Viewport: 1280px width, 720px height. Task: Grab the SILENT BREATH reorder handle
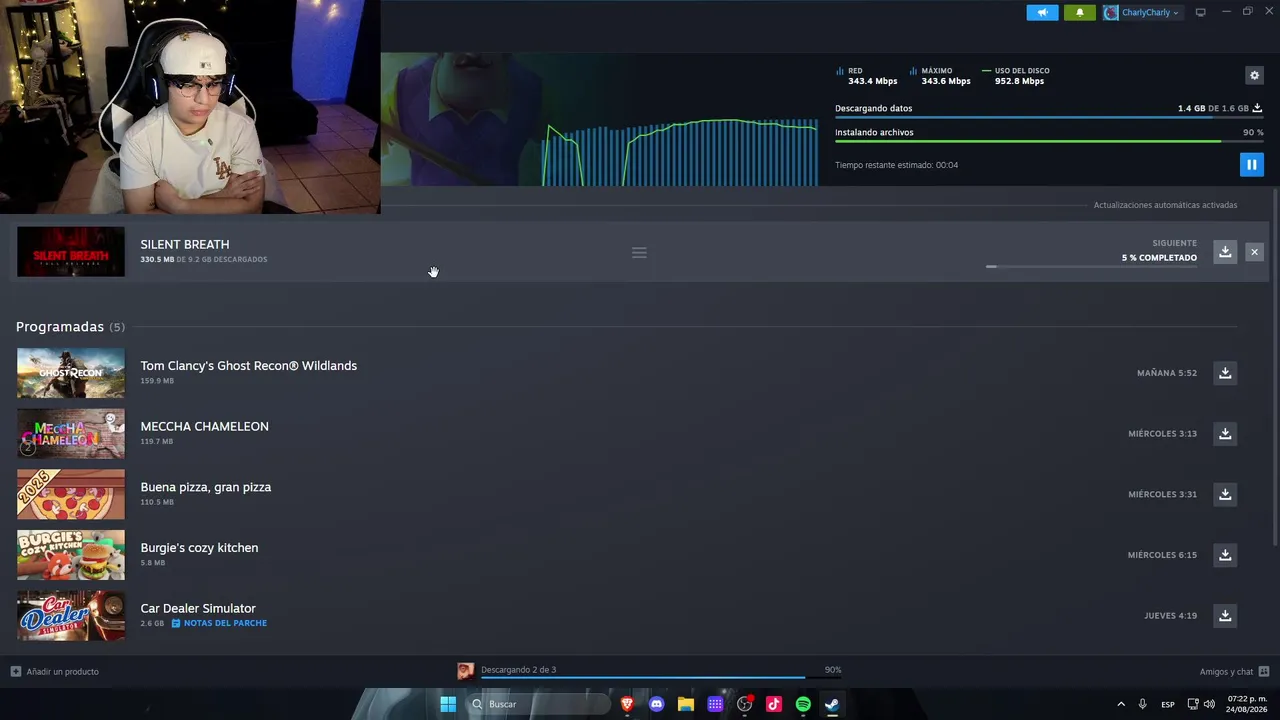coord(639,252)
